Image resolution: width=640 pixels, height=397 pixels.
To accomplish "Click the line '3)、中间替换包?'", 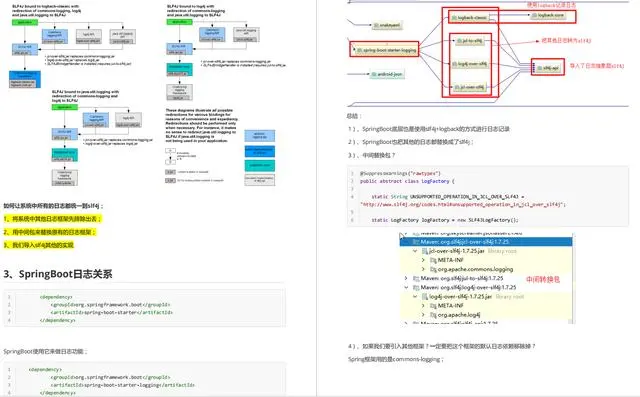I will click(x=371, y=155).
